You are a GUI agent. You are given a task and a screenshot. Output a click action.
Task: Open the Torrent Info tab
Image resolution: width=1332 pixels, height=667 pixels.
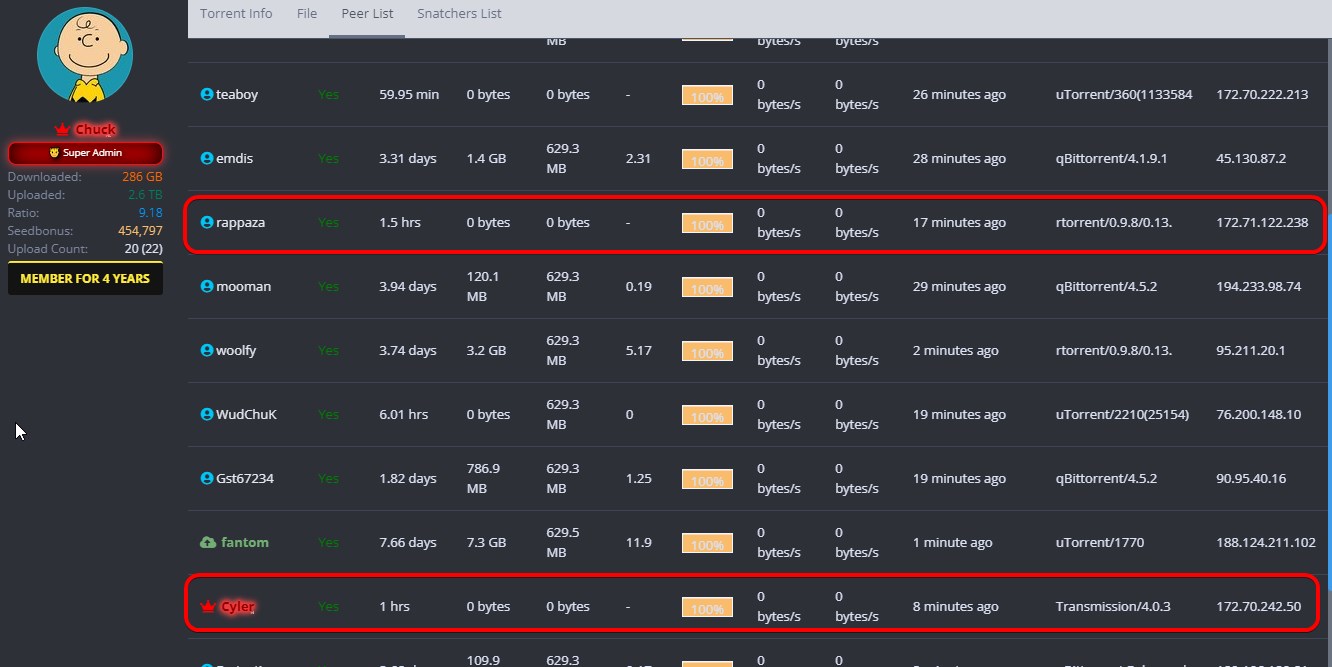click(x=236, y=14)
